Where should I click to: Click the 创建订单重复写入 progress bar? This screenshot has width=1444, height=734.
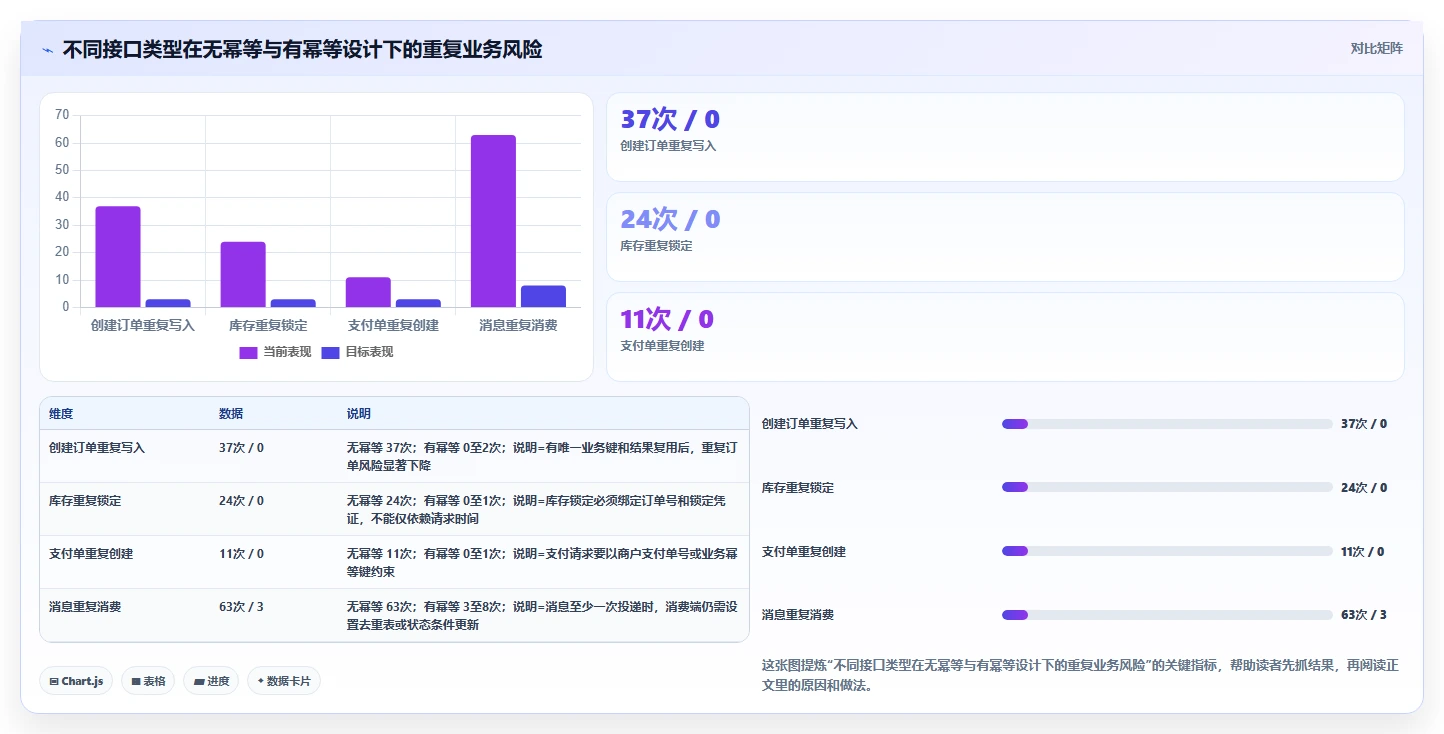click(x=1167, y=424)
